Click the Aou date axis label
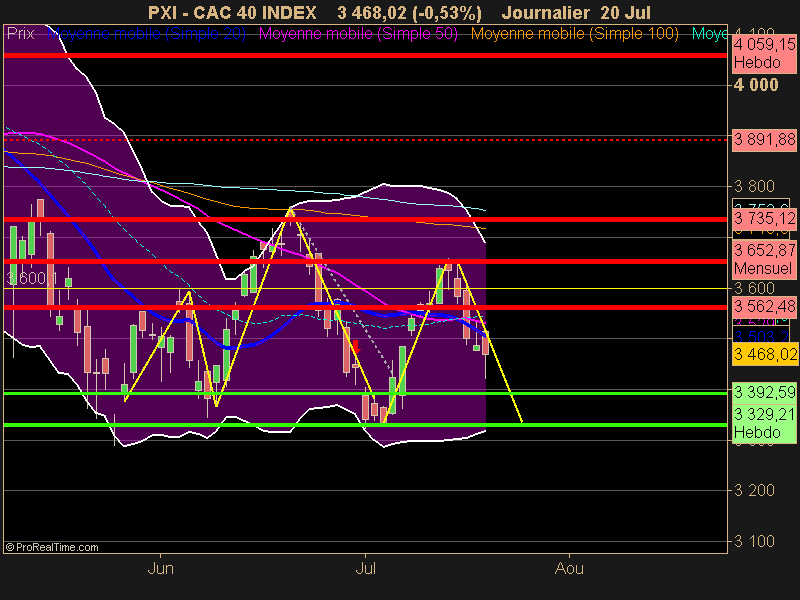800x600 pixels. [x=569, y=568]
